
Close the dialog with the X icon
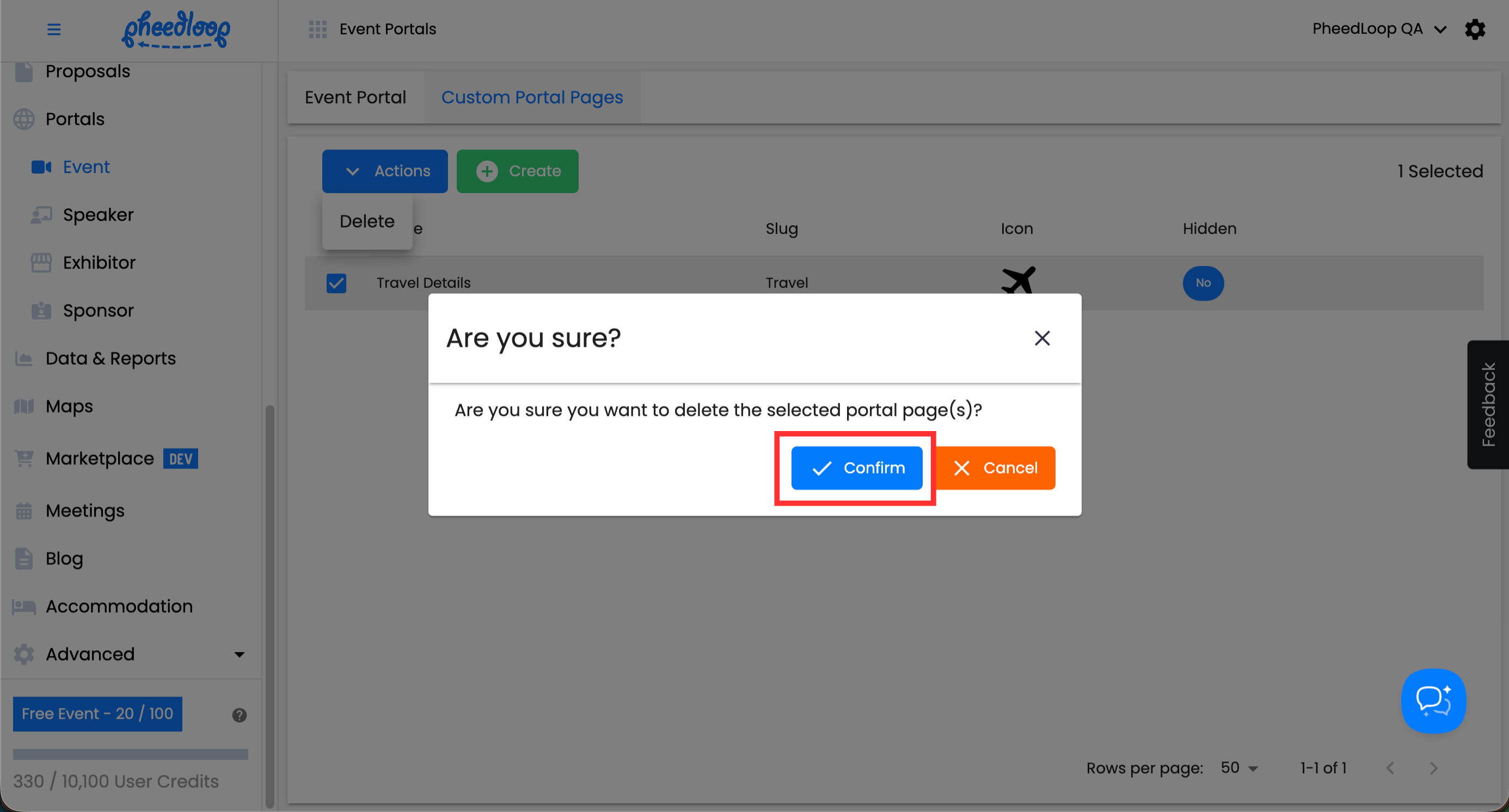point(1041,338)
